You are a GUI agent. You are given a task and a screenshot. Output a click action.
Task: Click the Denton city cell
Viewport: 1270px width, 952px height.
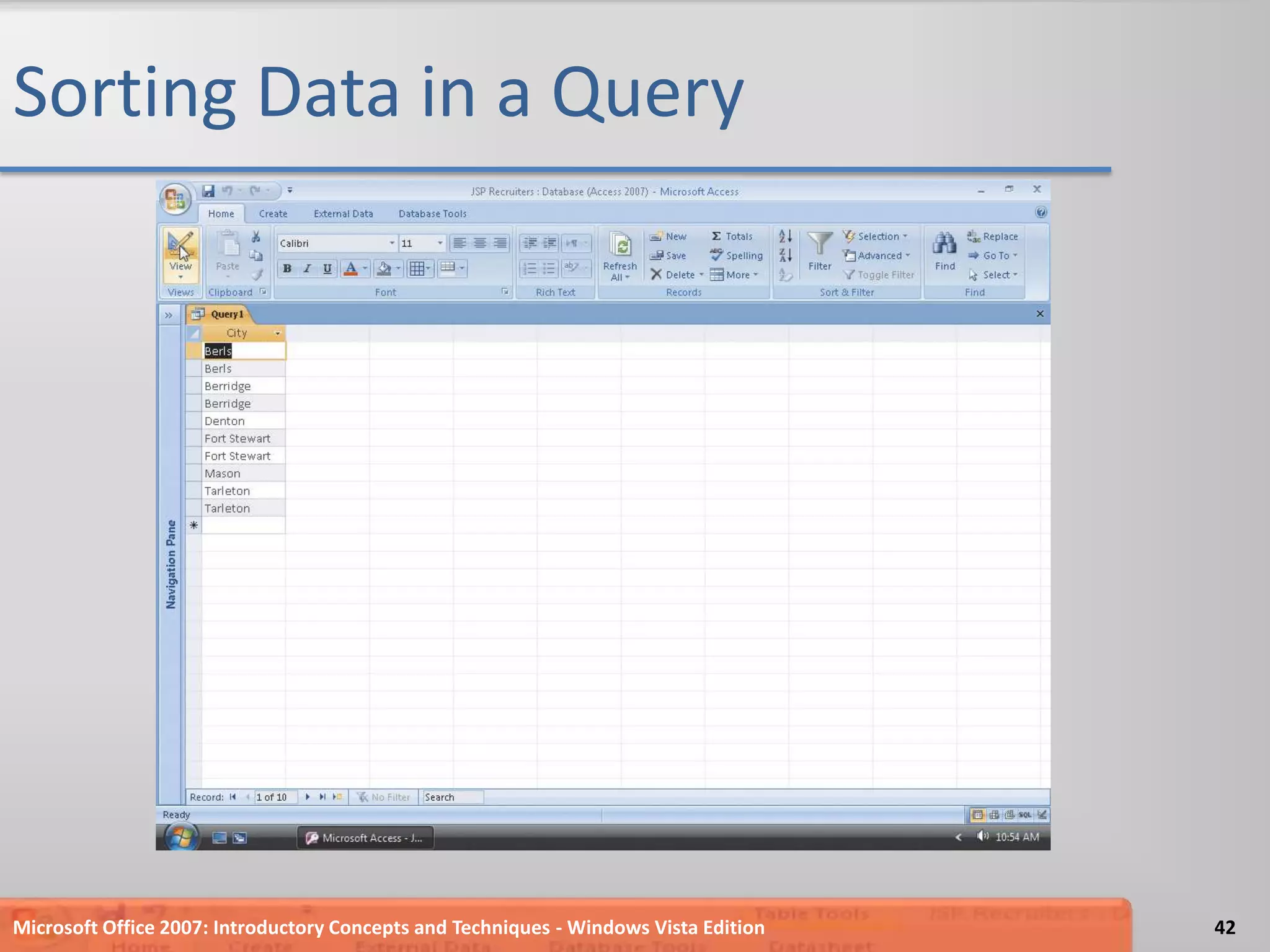point(244,421)
